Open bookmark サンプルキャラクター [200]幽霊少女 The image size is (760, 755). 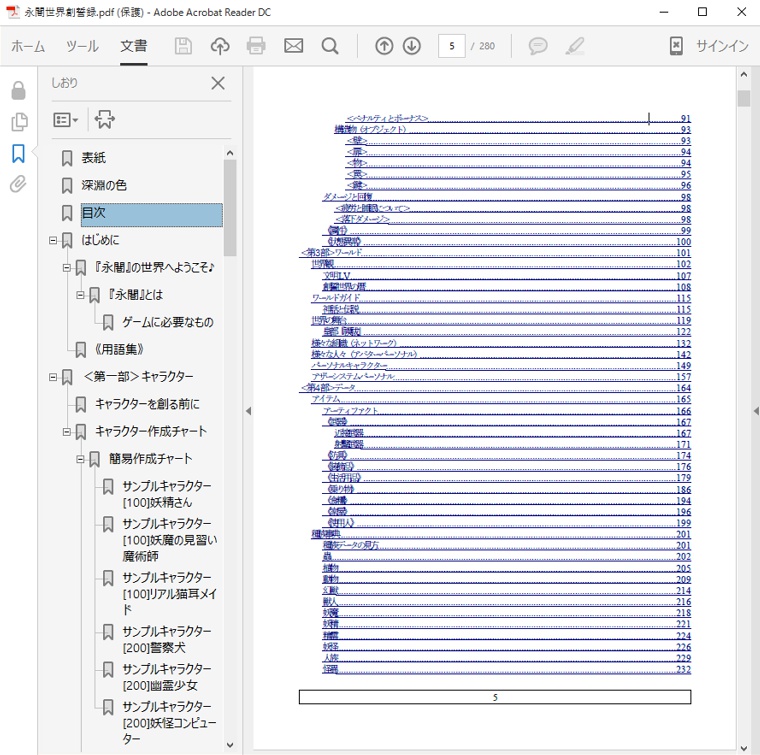coord(167,677)
